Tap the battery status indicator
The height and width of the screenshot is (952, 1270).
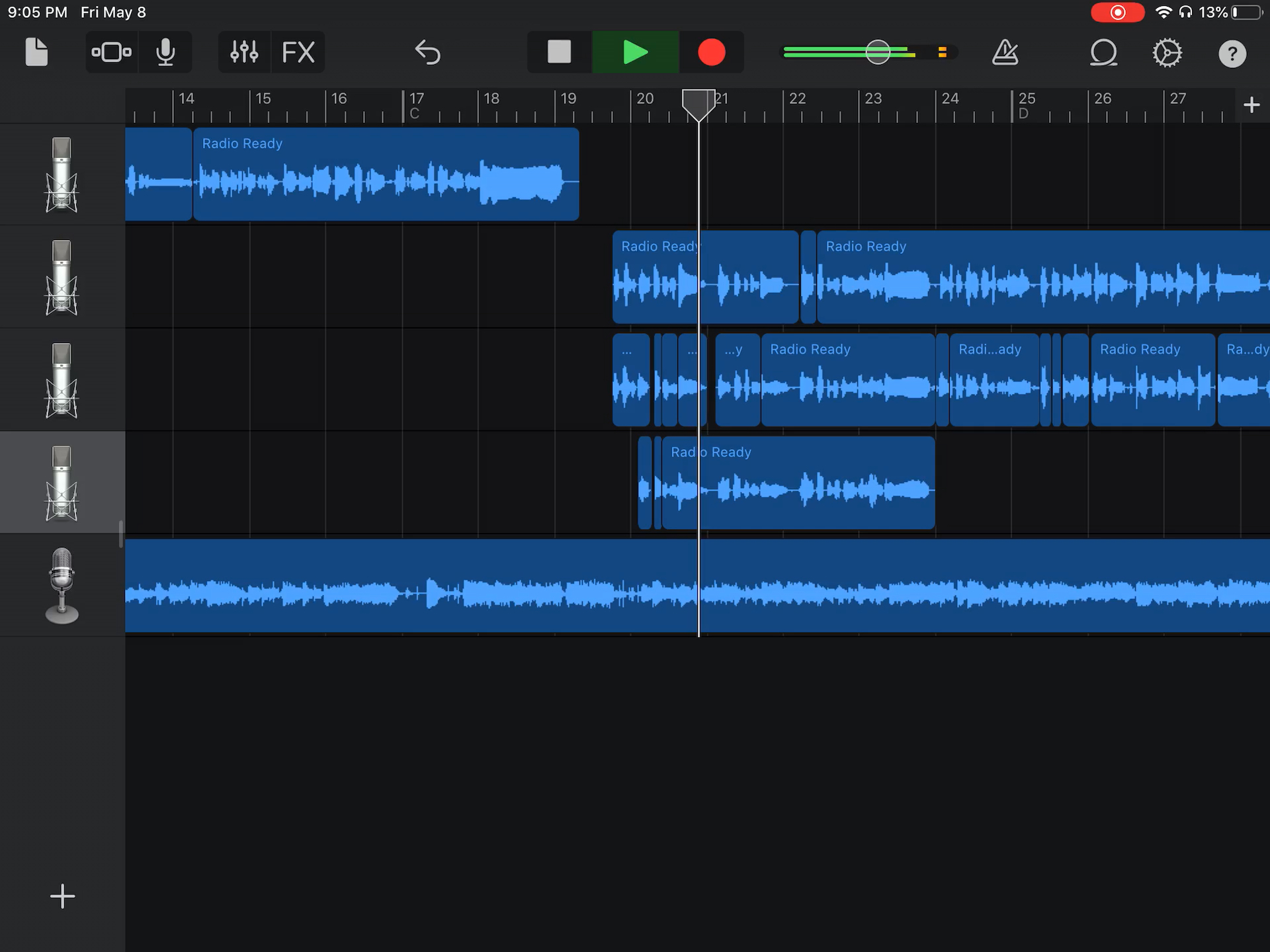[1247, 13]
